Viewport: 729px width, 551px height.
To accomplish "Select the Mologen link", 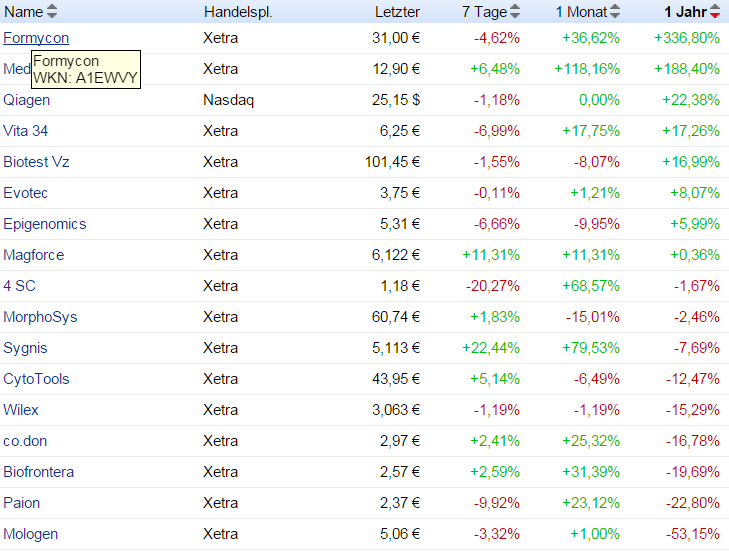I will click(x=30, y=534).
